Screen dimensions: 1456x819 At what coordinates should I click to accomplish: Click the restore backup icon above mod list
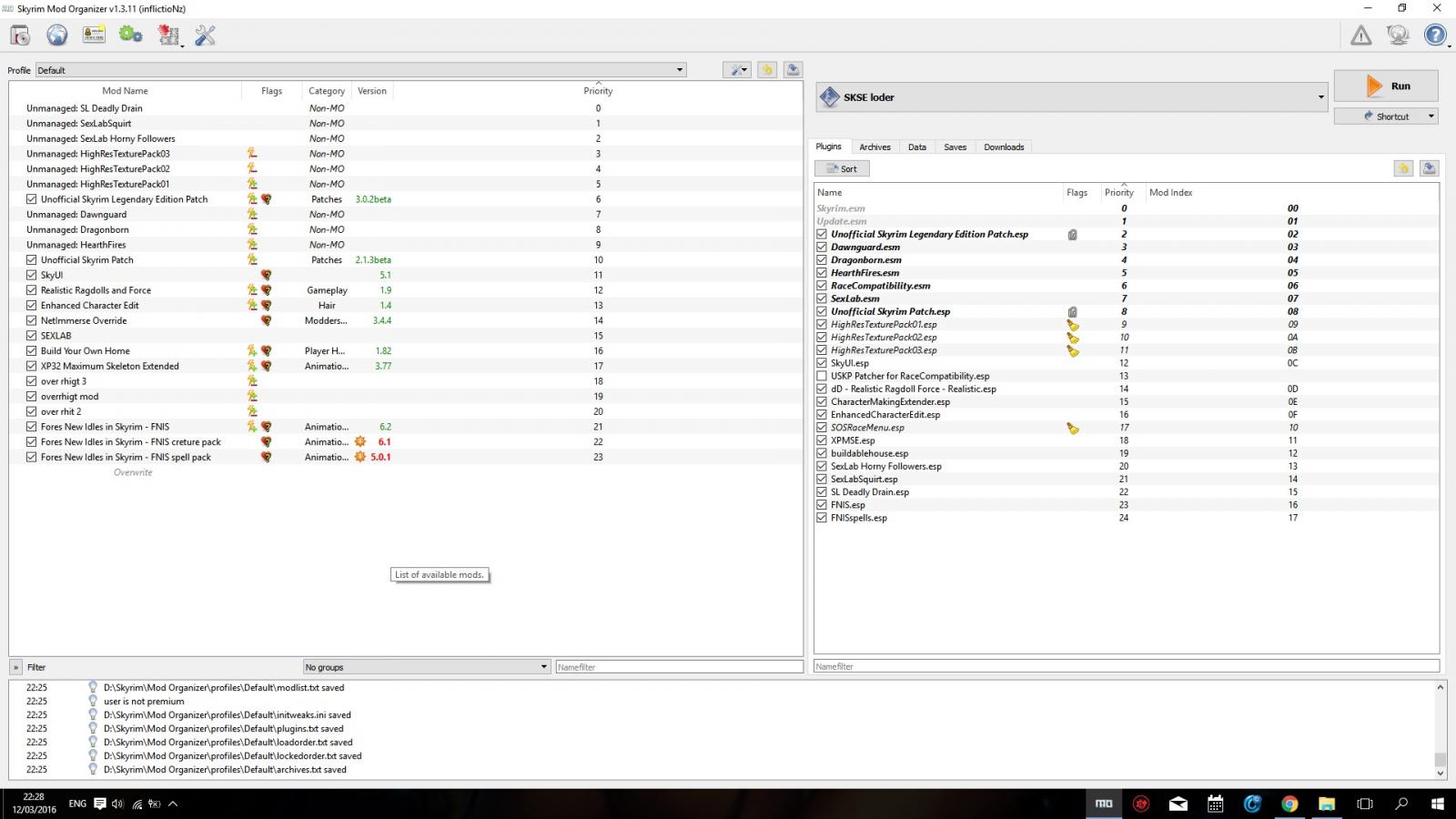[767, 70]
